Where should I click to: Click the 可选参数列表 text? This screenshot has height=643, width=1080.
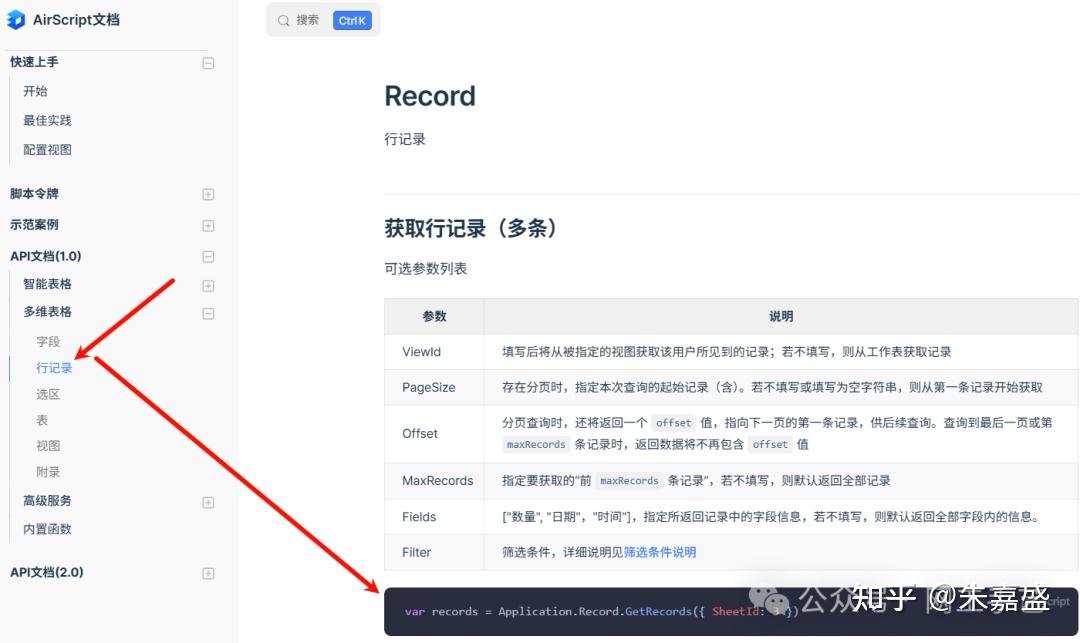pos(426,268)
